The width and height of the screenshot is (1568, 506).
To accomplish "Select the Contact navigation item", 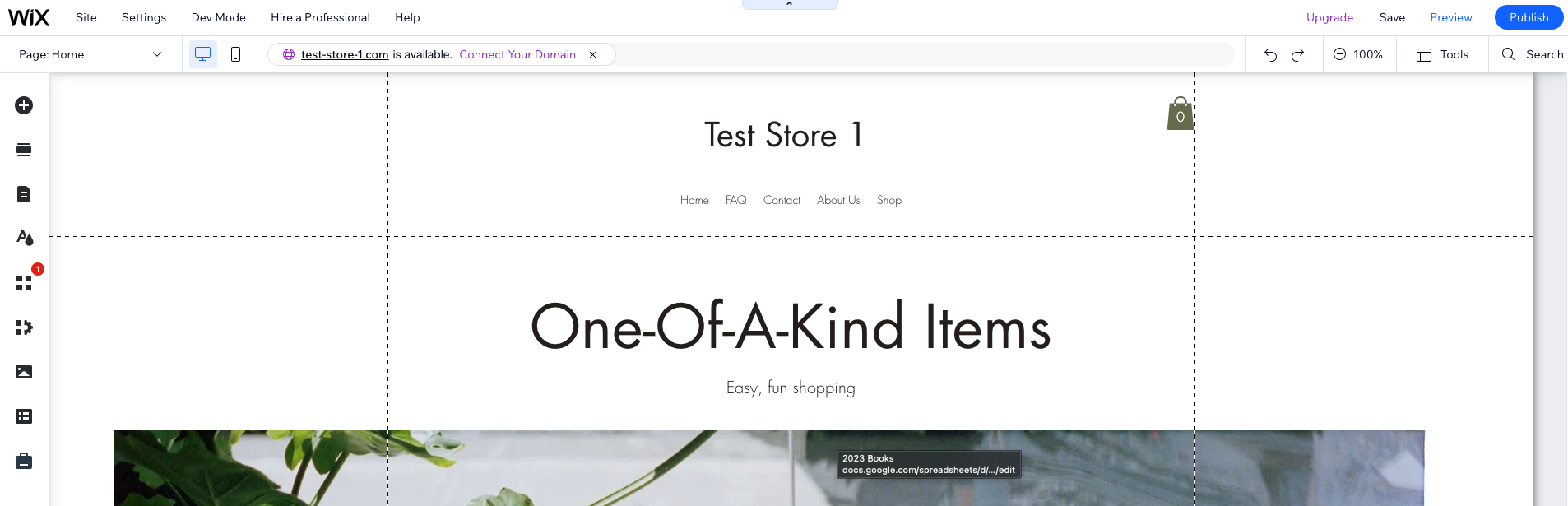I will coord(782,200).
